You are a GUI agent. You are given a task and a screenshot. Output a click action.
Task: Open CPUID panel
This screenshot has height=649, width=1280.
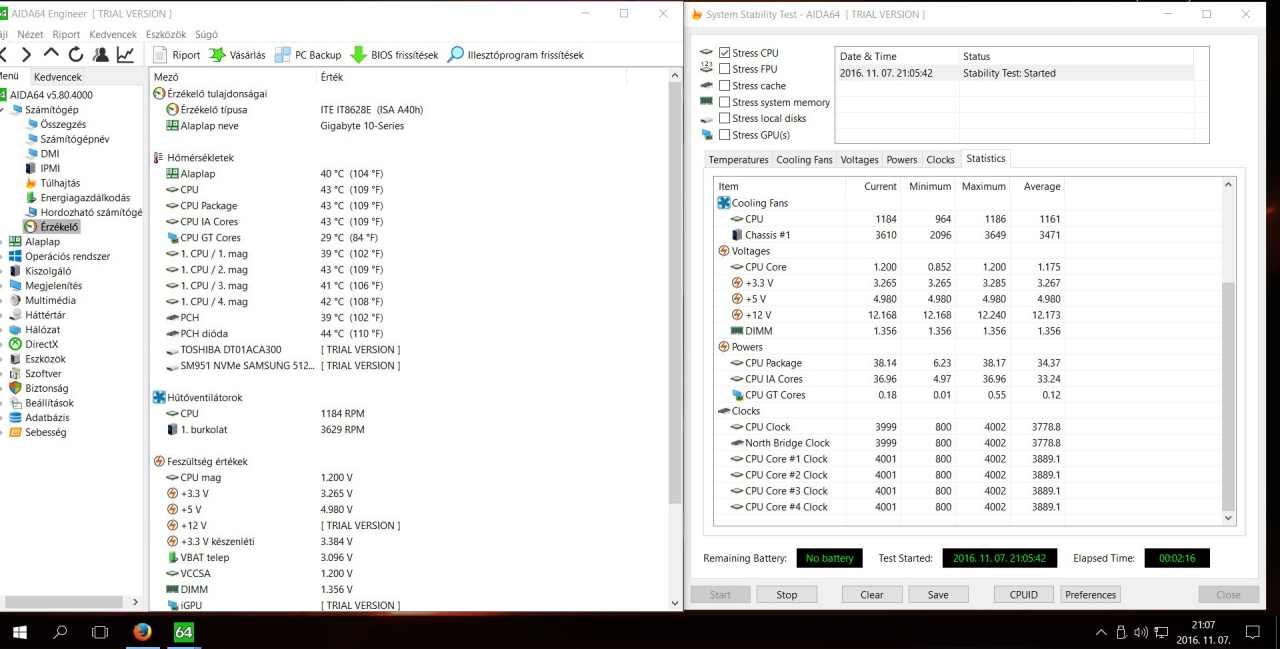[x=1024, y=594]
